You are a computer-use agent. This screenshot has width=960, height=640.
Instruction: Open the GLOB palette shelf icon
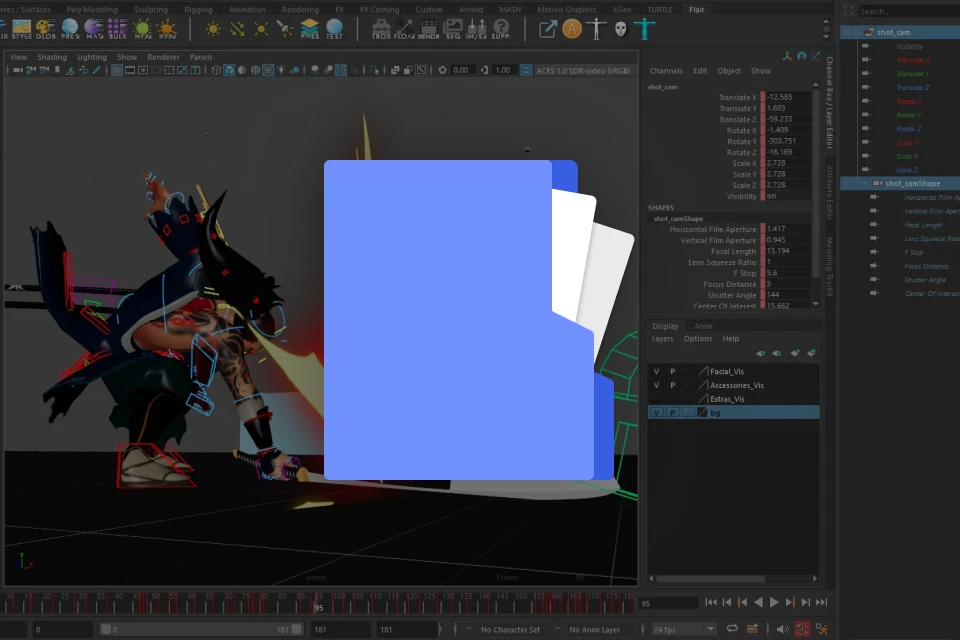pyautogui.click(x=45, y=29)
